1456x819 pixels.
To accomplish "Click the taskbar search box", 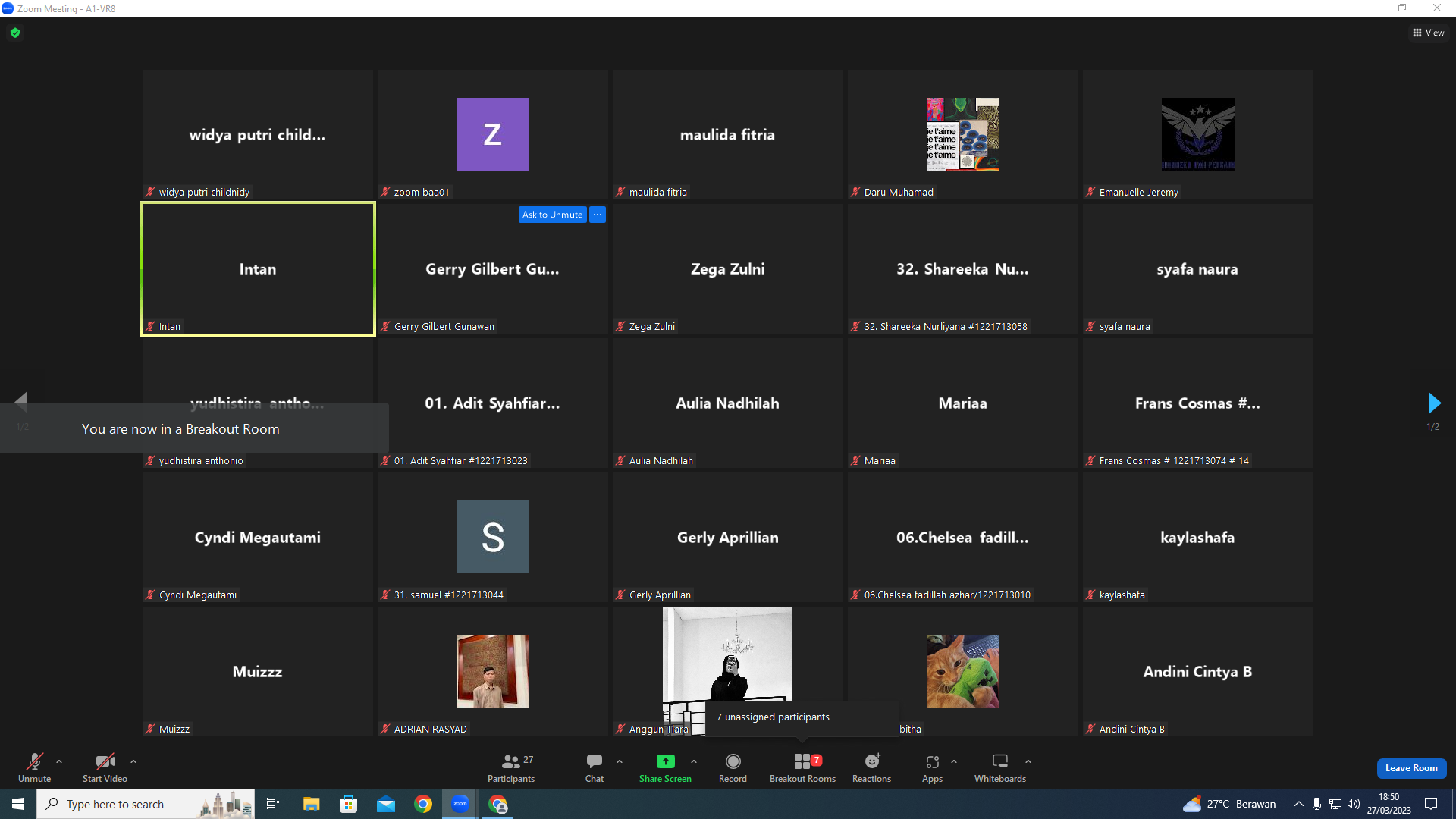I will (x=146, y=804).
